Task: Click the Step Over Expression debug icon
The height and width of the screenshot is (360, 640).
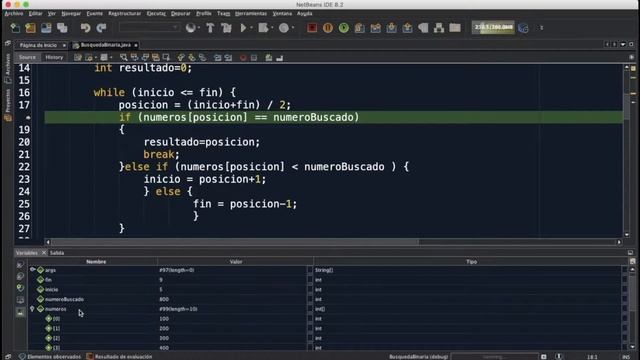Action: click(376, 28)
